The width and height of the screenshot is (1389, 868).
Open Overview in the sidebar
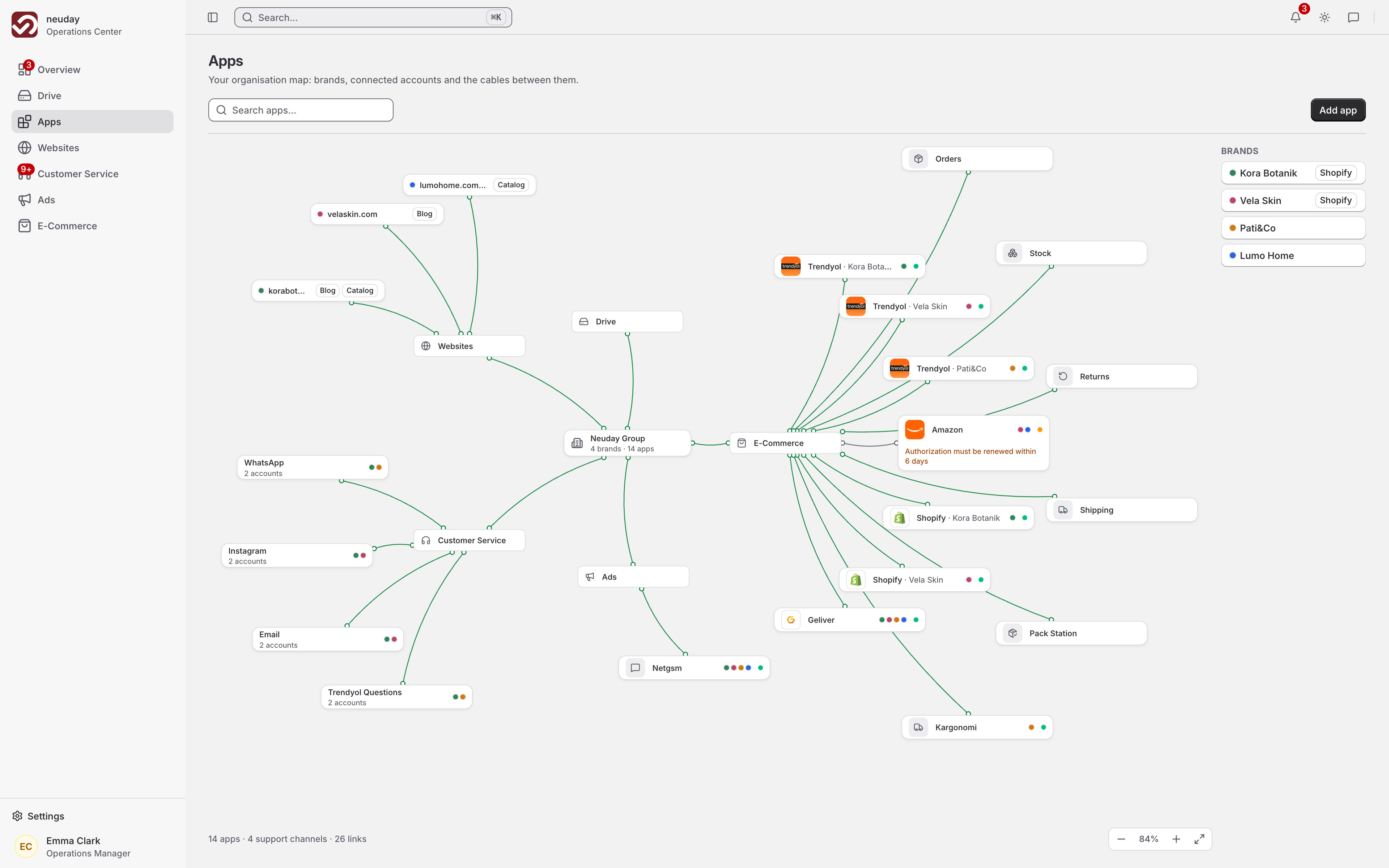click(92, 69)
